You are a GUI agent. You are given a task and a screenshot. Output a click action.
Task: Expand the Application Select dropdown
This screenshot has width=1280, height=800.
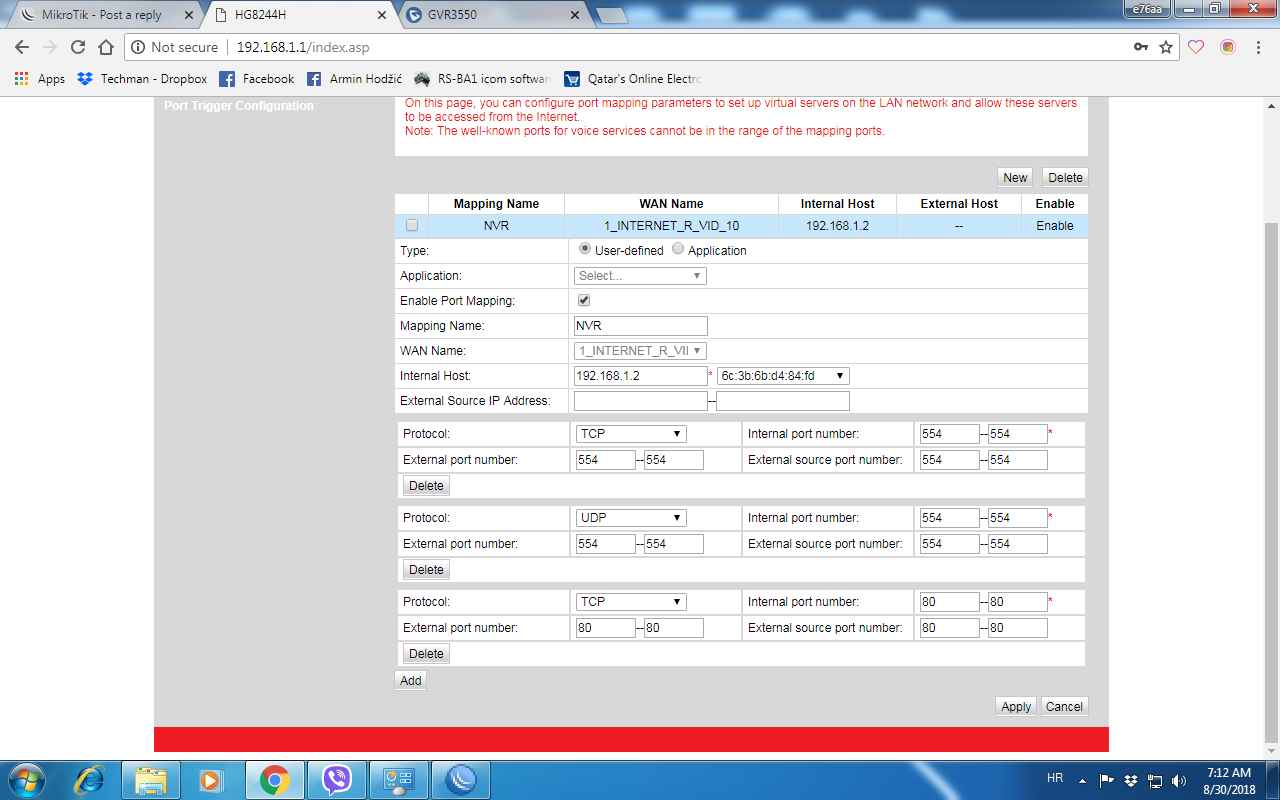click(x=639, y=275)
